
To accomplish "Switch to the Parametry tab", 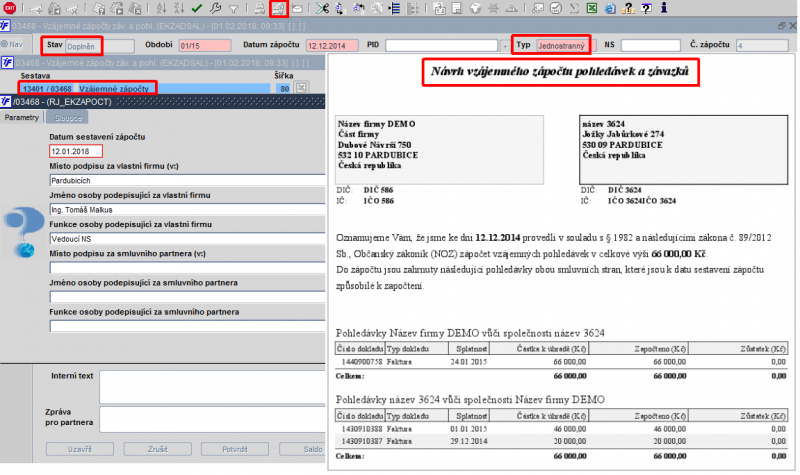I will coord(21,117).
